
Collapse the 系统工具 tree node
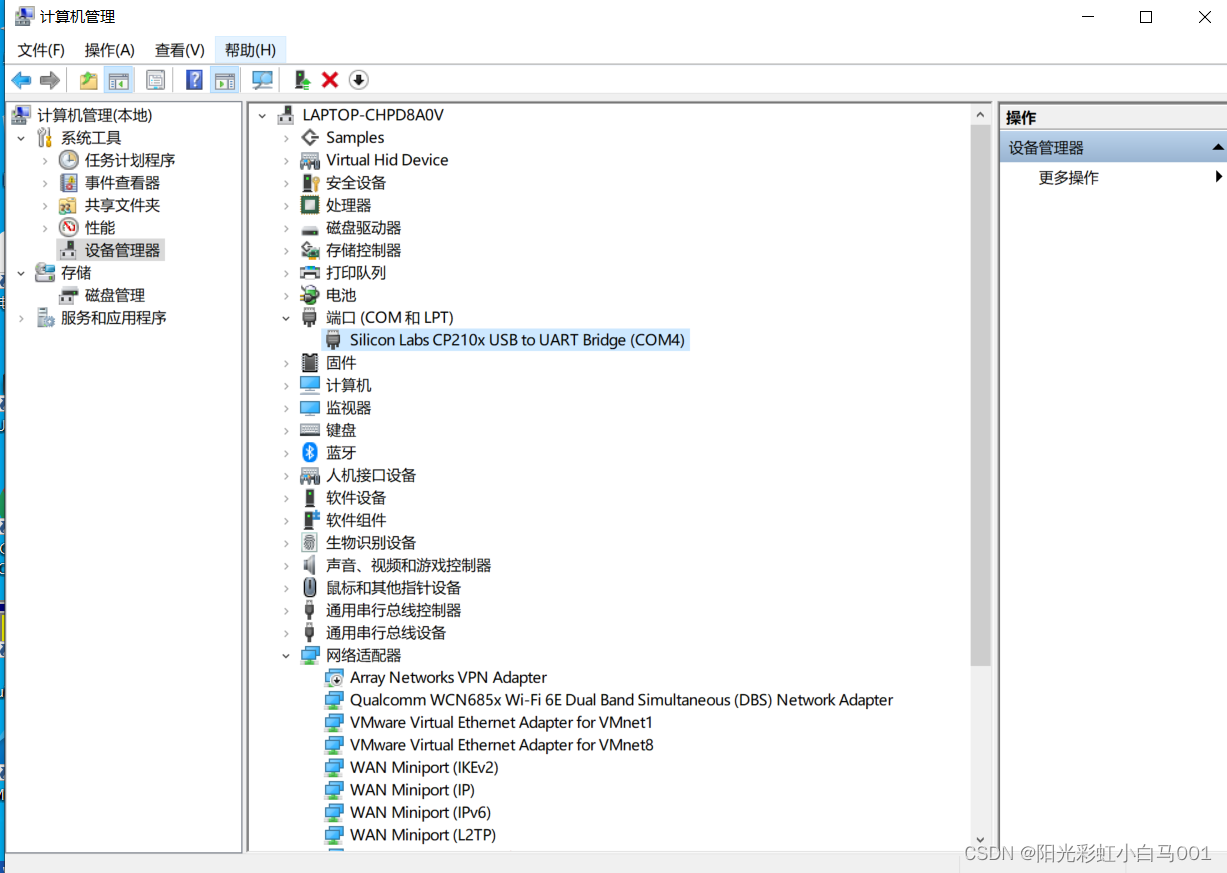coord(21,138)
